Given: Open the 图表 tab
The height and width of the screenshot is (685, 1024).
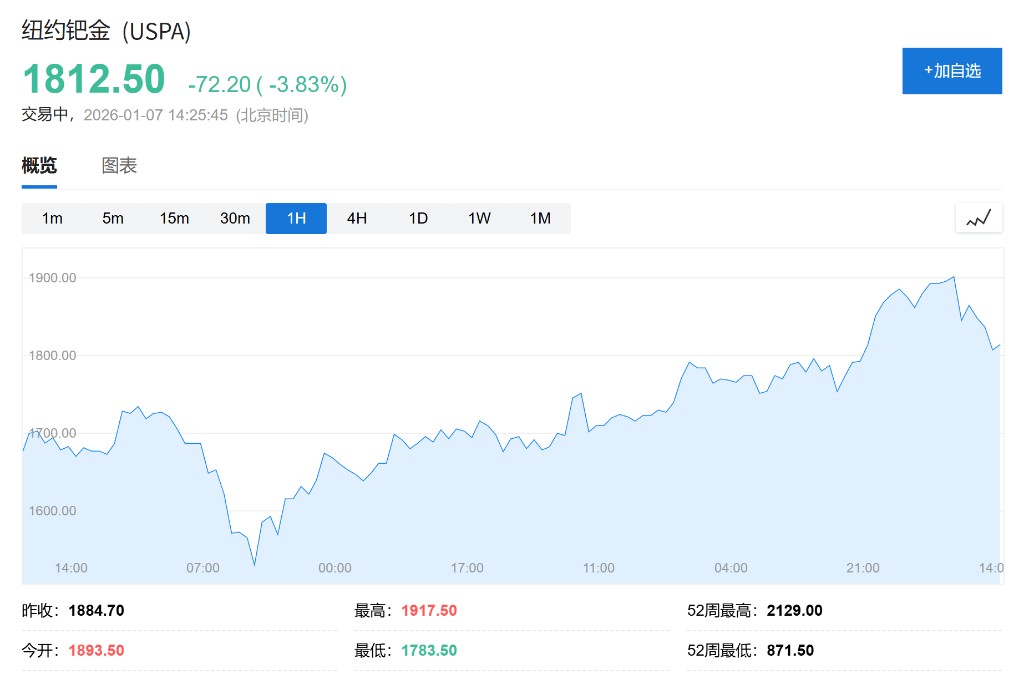Looking at the screenshot, I should [x=119, y=166].
